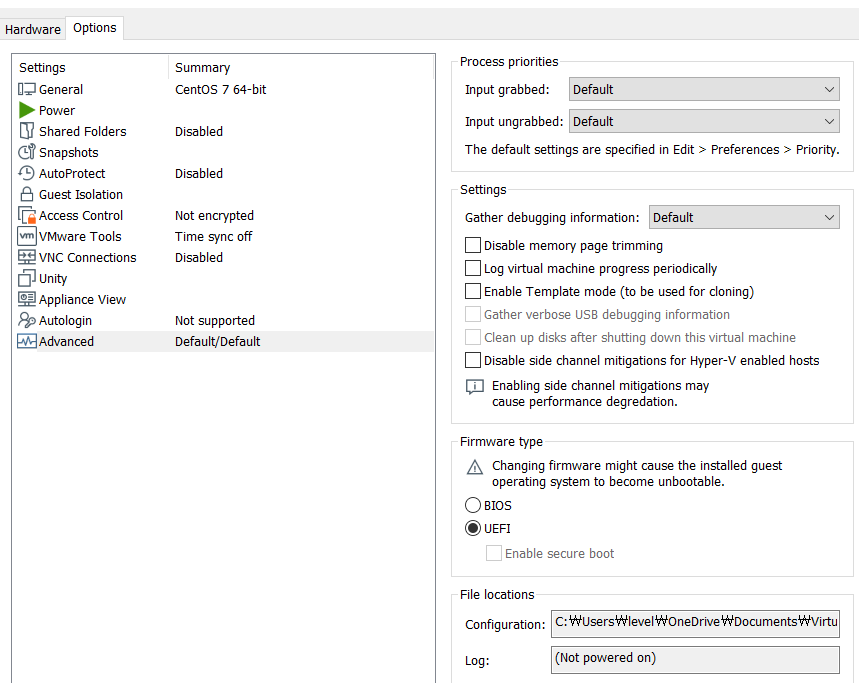Screen dimensions: 859x683
Task: Check Disable side channel mitigations option
Action: 473,360
